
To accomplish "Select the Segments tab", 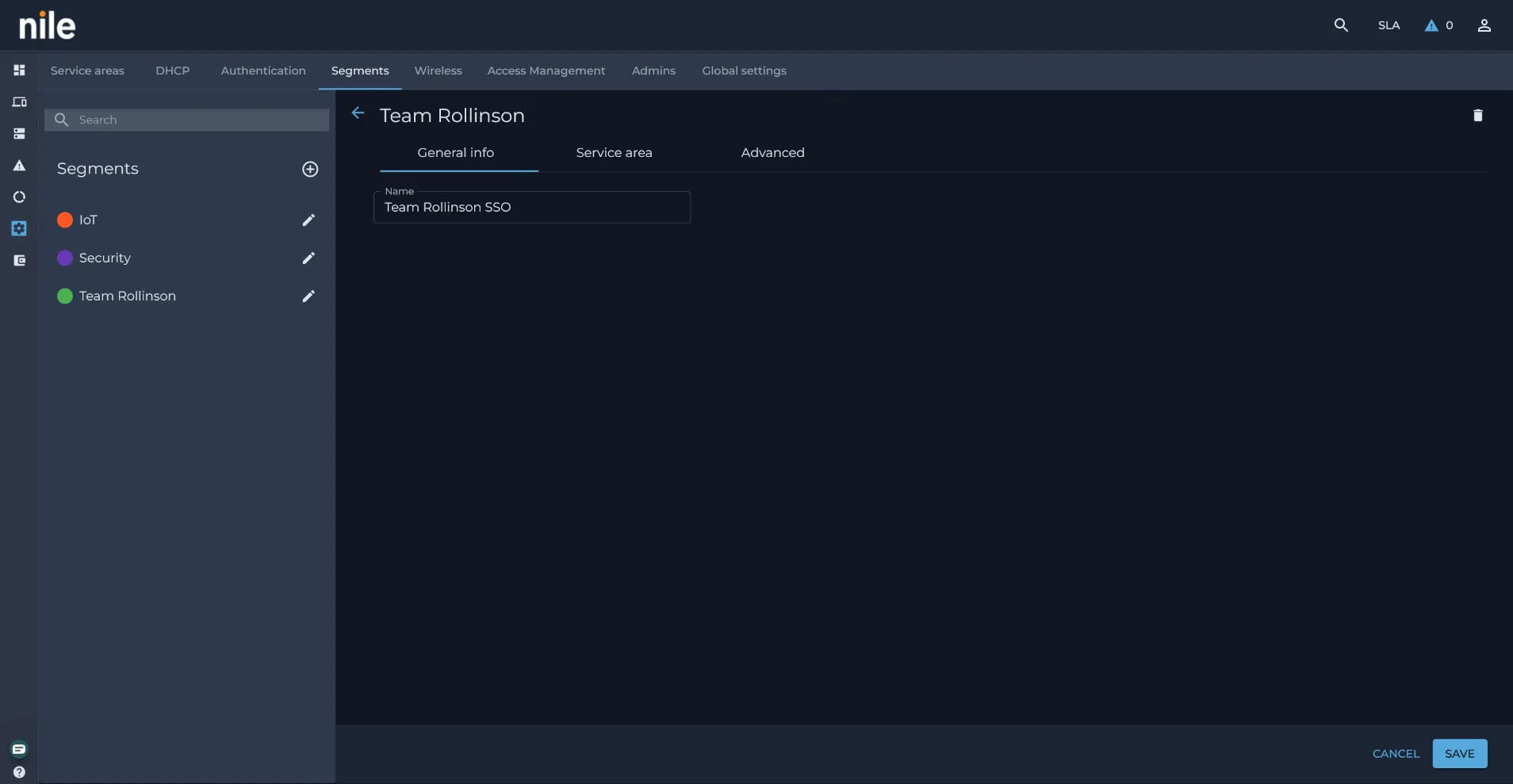I will [x=360, y=71].
